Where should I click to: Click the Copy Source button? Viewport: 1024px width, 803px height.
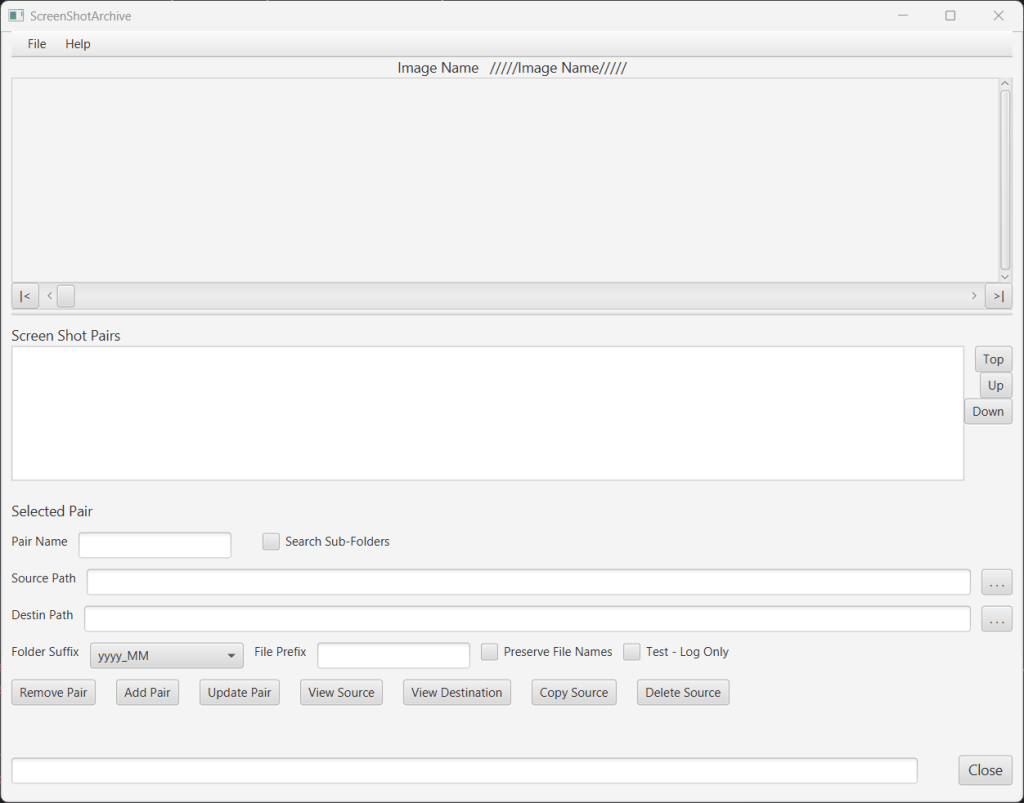click(x=574, y=692)
